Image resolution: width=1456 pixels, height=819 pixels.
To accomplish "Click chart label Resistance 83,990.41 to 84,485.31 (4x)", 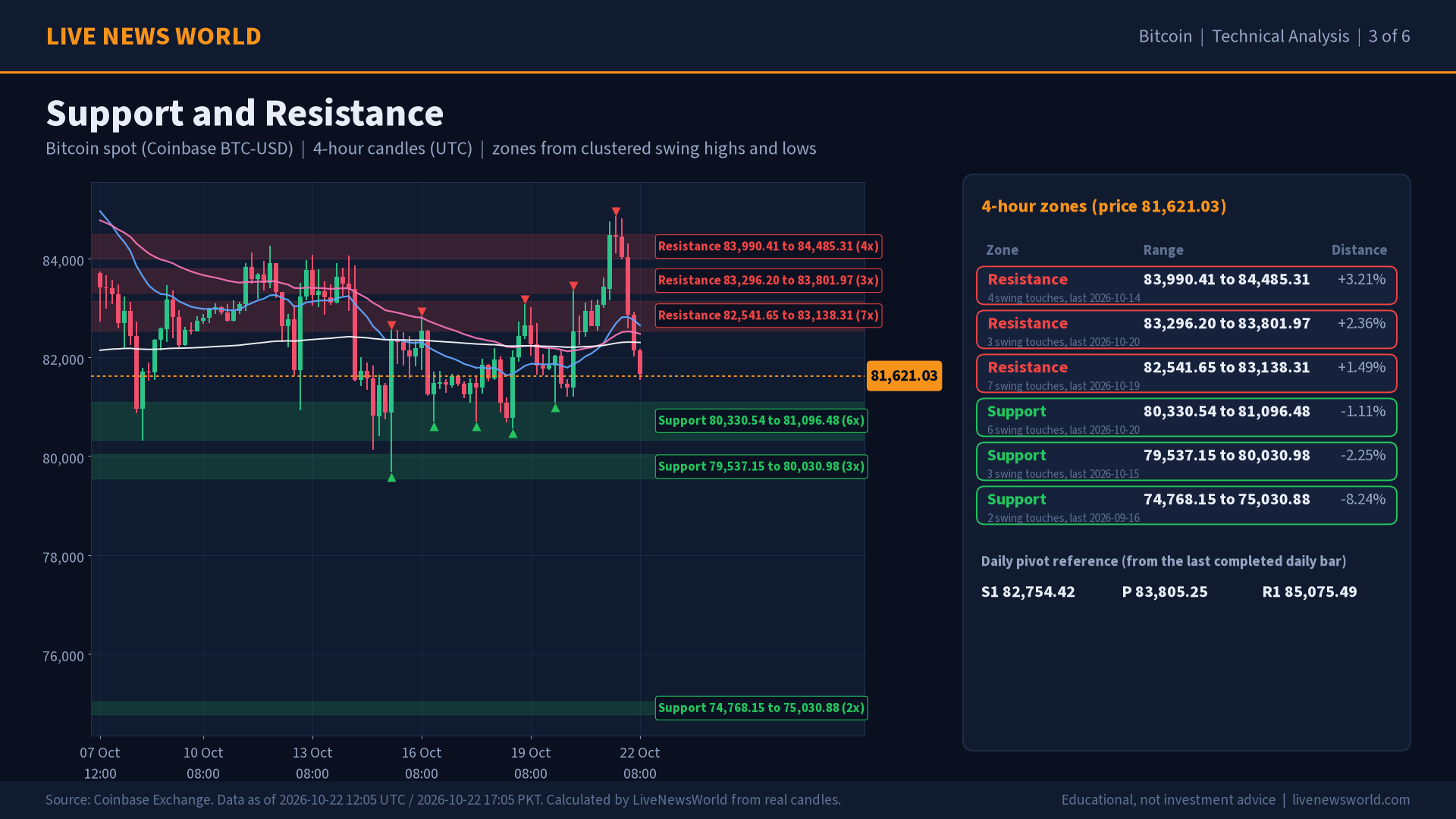I will pos(768,246).
